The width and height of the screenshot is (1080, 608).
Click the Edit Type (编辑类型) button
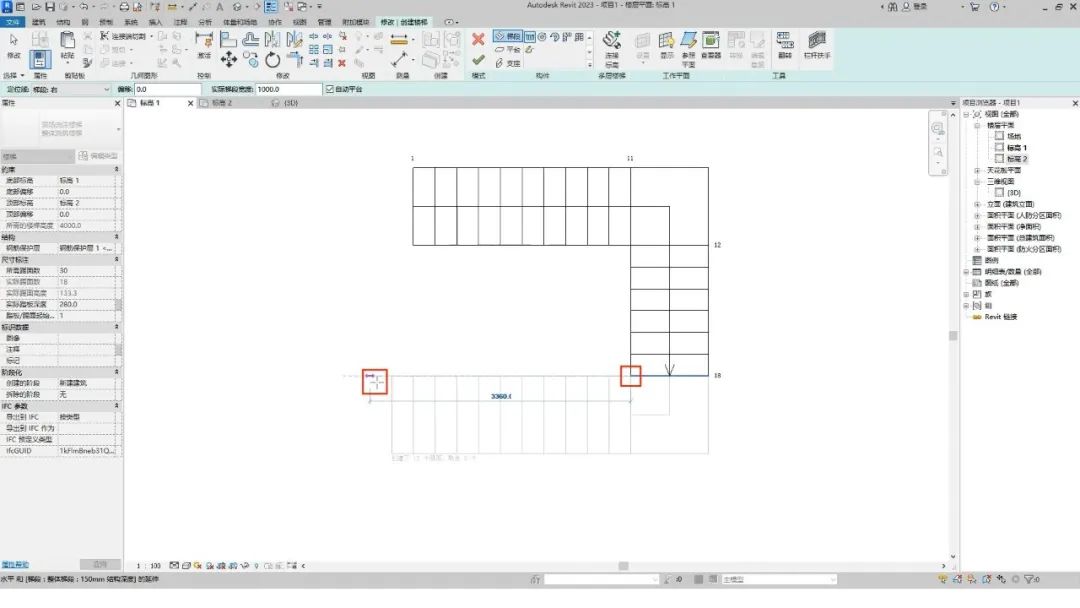98,156
